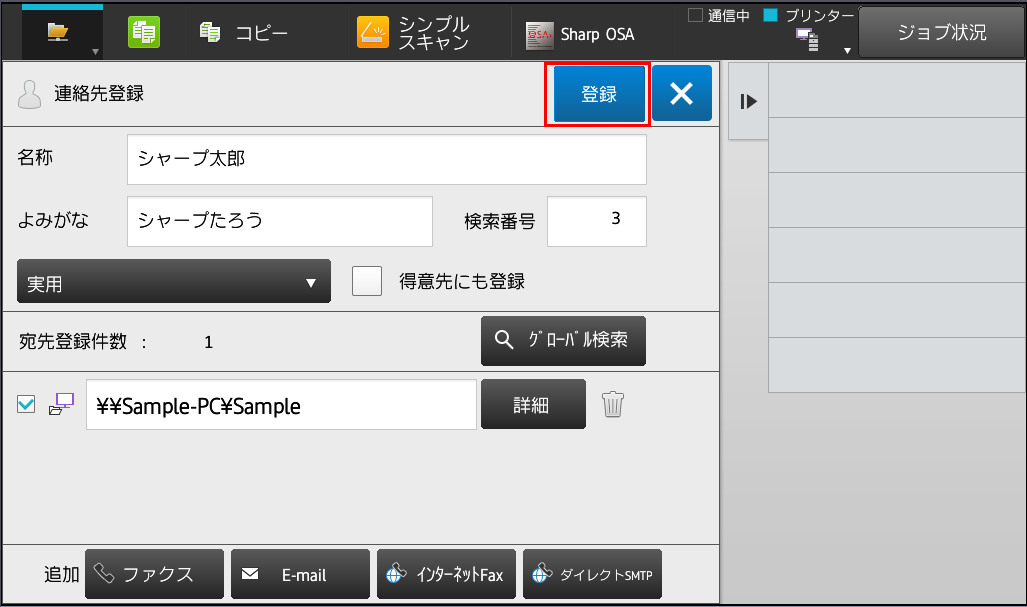Delete the Sample-PC destination with trash icon
Image resolution: width=1027 pixels, height=607 pixels.
[x=613, y=405]
